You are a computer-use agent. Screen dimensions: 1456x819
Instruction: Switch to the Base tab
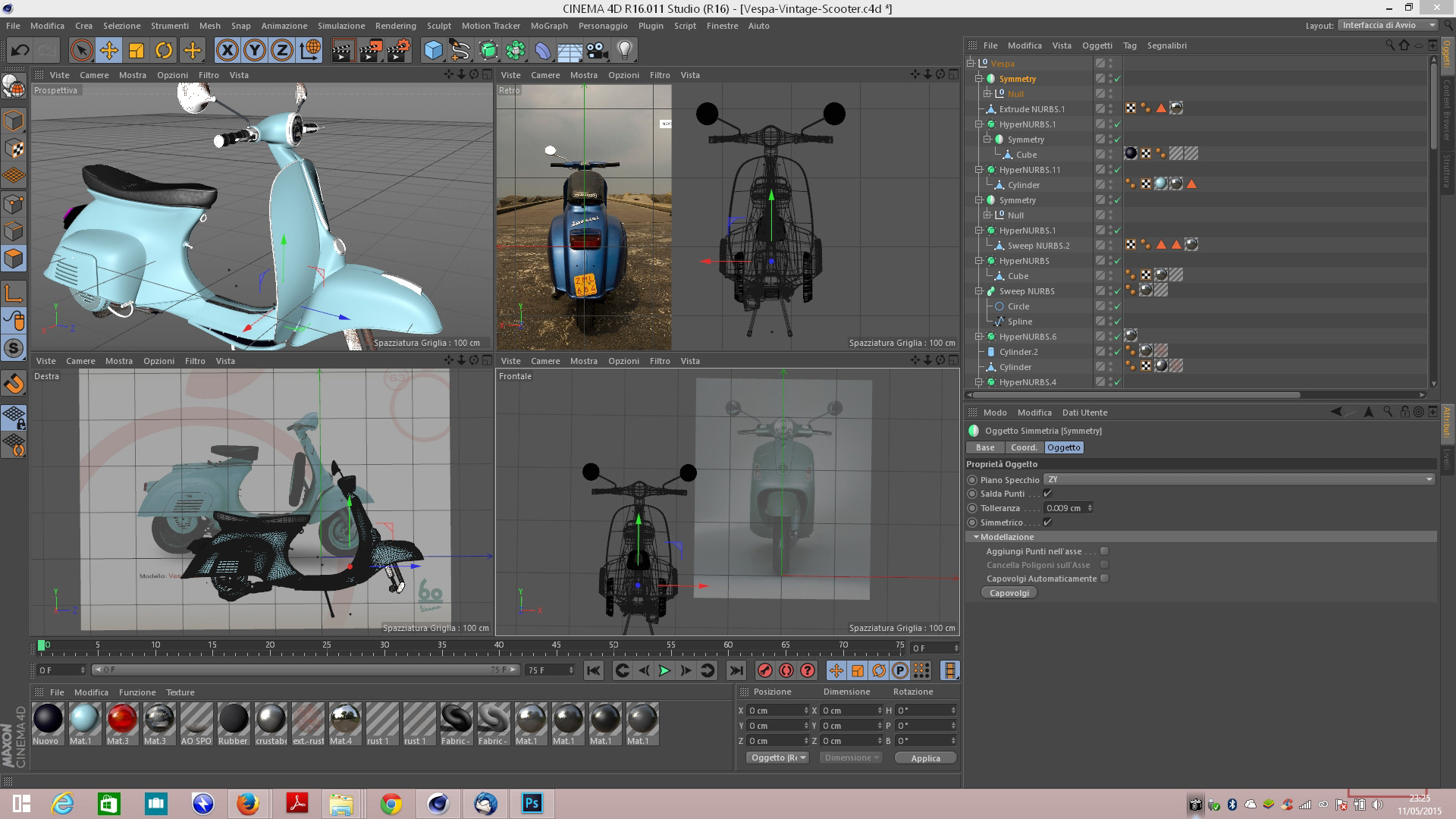click(985, 447)
